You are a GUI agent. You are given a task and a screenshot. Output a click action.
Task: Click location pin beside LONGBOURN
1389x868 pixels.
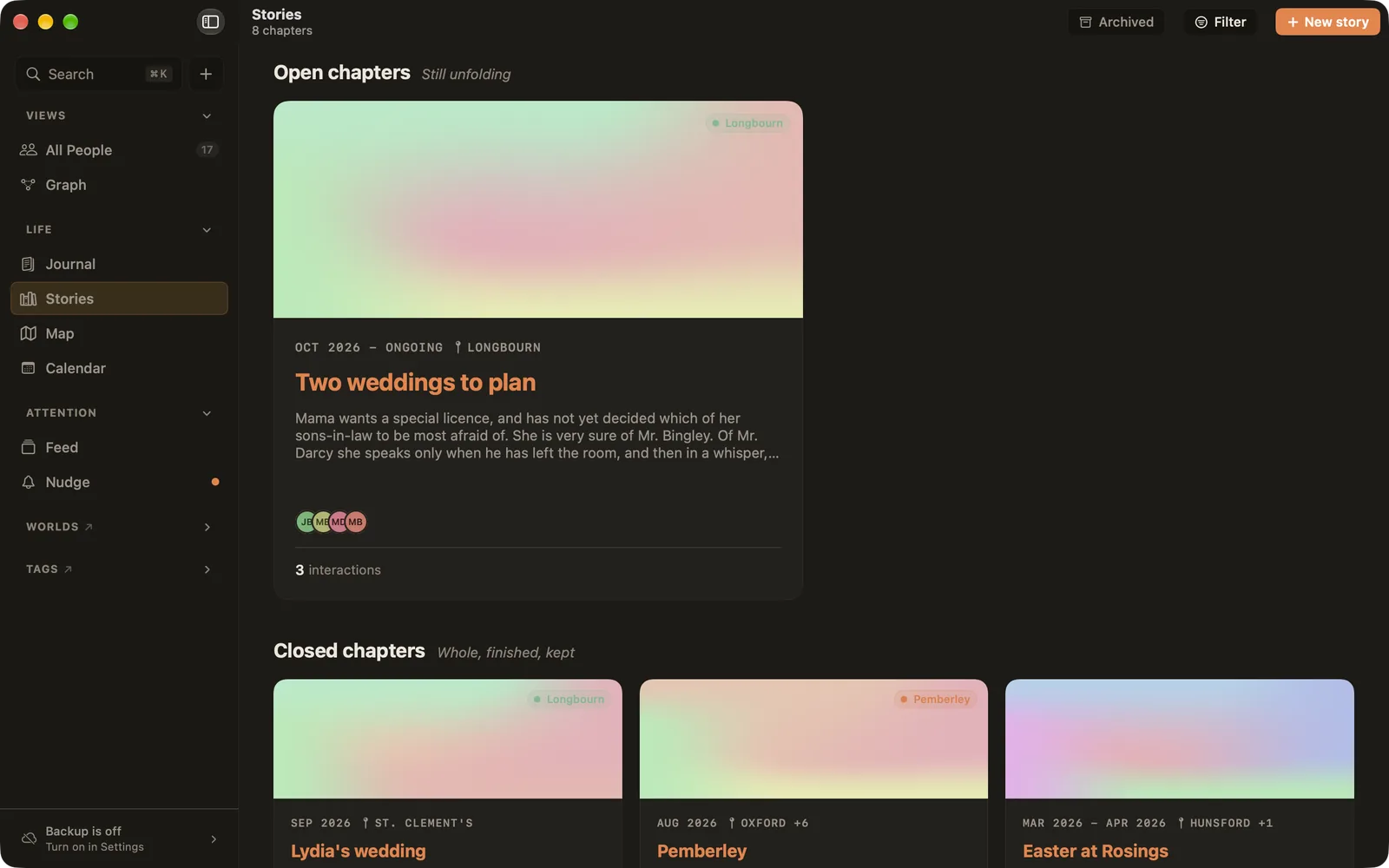pyautogui.click(x=458, y=347)
